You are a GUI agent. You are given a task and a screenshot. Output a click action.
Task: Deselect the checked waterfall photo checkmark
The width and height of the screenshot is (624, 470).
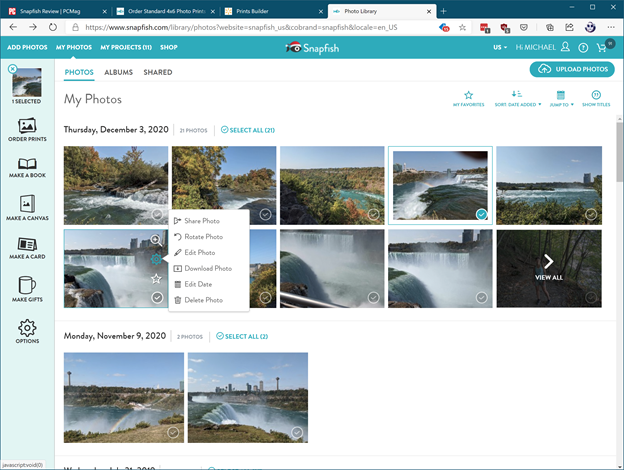pyautogui.click(x=481, y=214)
